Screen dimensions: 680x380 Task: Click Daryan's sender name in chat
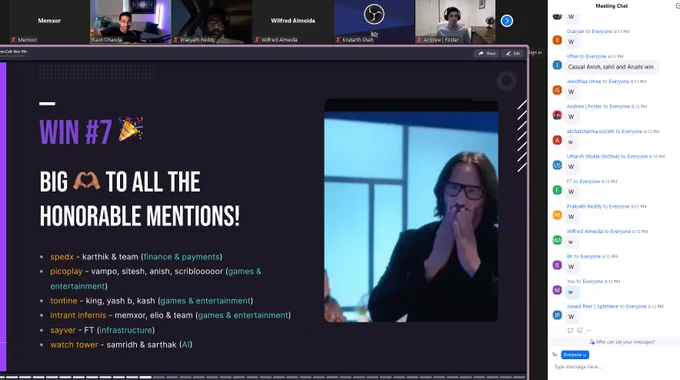pyautogui.click(x=575, y=31)
